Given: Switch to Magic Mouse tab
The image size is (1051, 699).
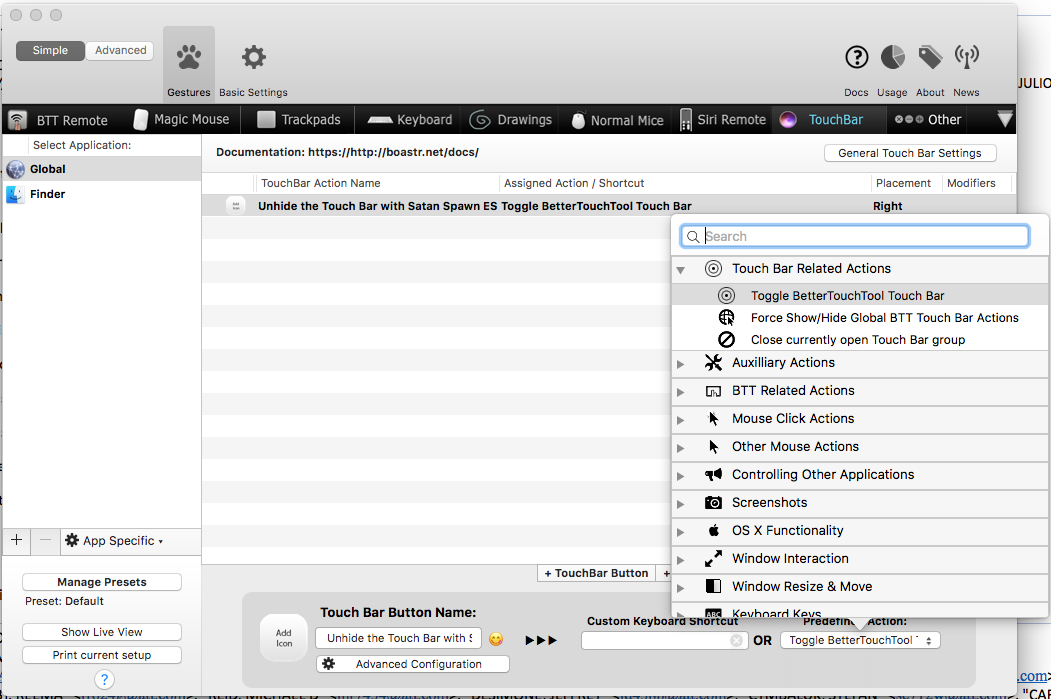Looking at the screenshot, I should pos(182,119).
